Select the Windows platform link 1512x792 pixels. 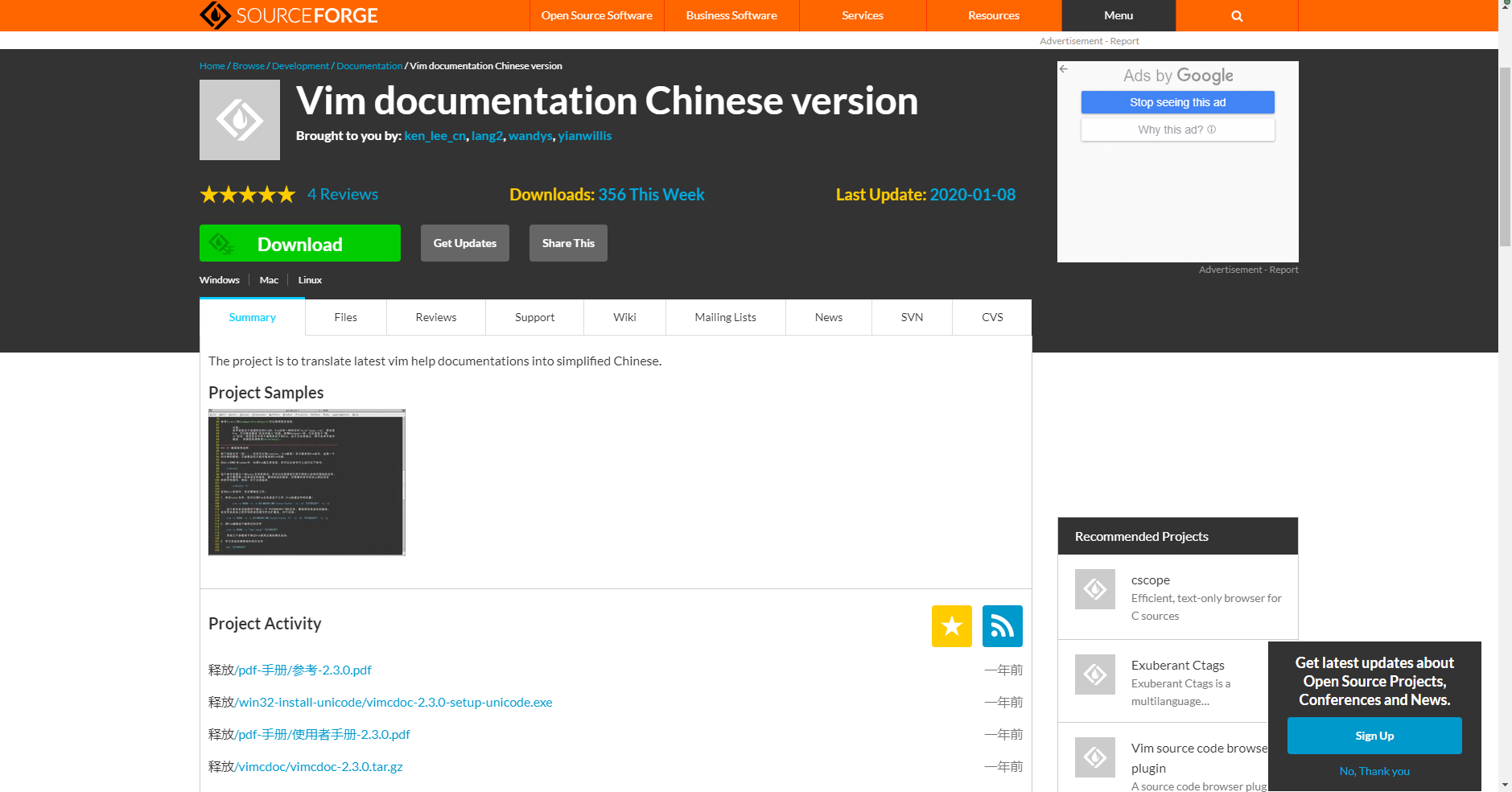point(220,280)
